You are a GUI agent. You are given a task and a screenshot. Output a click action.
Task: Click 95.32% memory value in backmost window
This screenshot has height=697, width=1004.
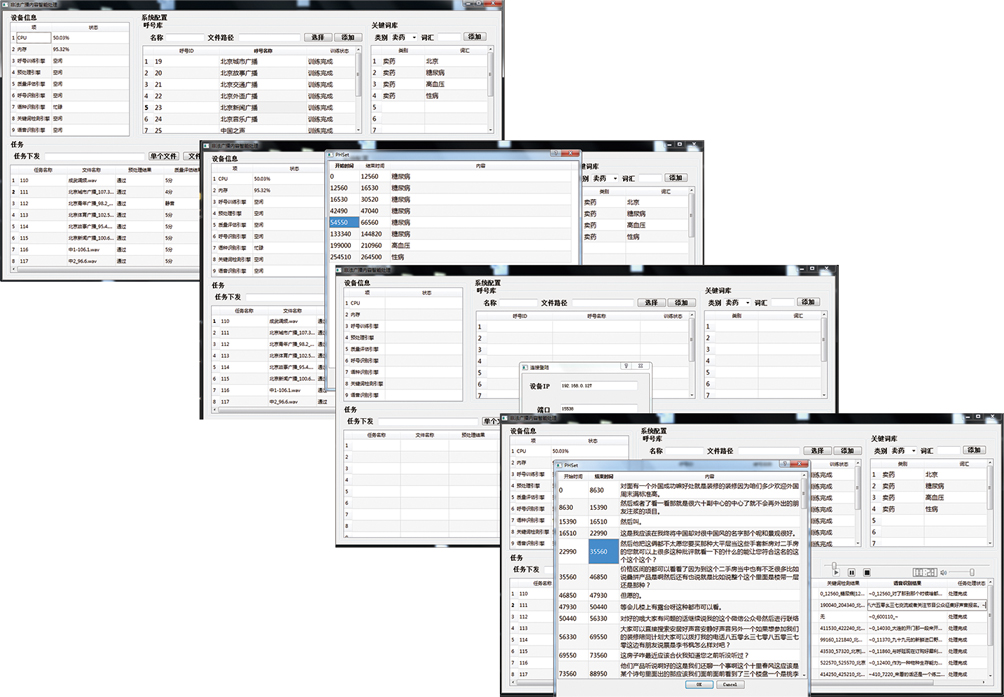coord(61,49)
